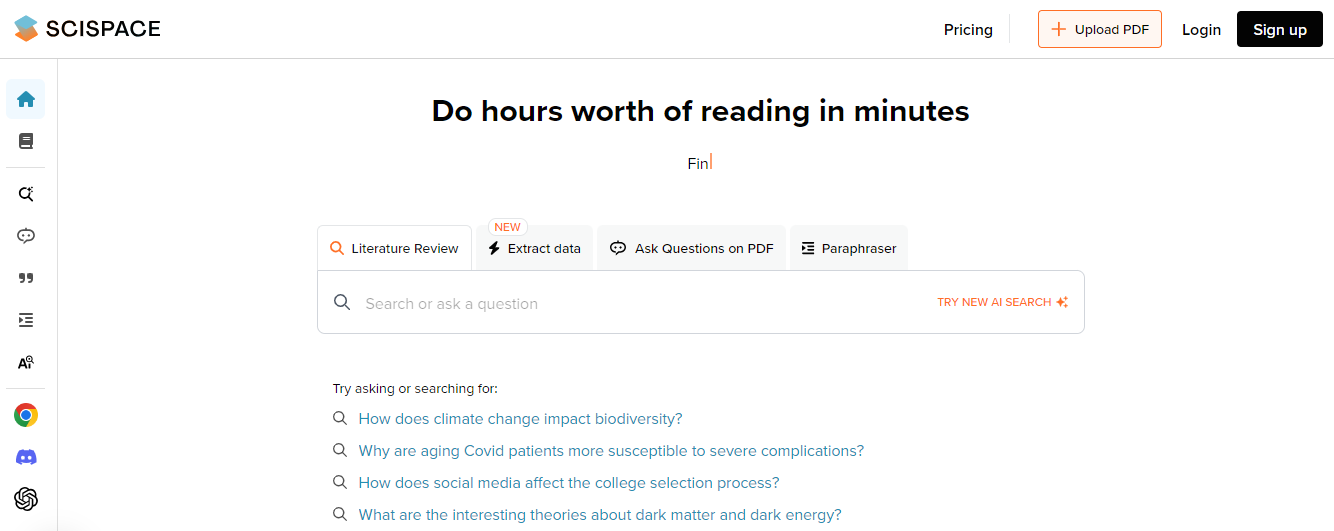1334x531 pixels.
Task: Open the Chrome extension icon
Action: pyautogui.click(x=26, y=415)
